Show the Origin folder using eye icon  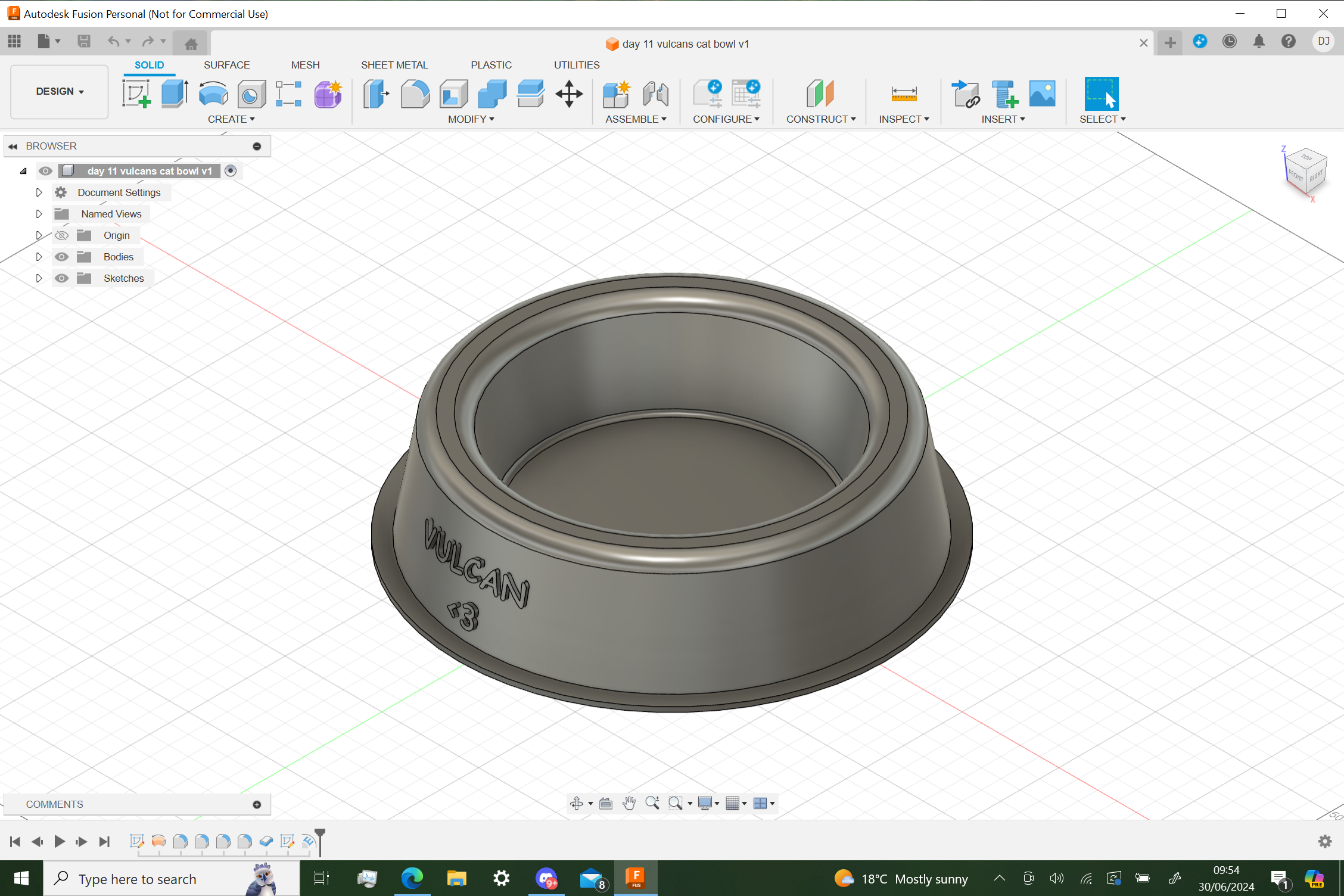pos(61,235)
